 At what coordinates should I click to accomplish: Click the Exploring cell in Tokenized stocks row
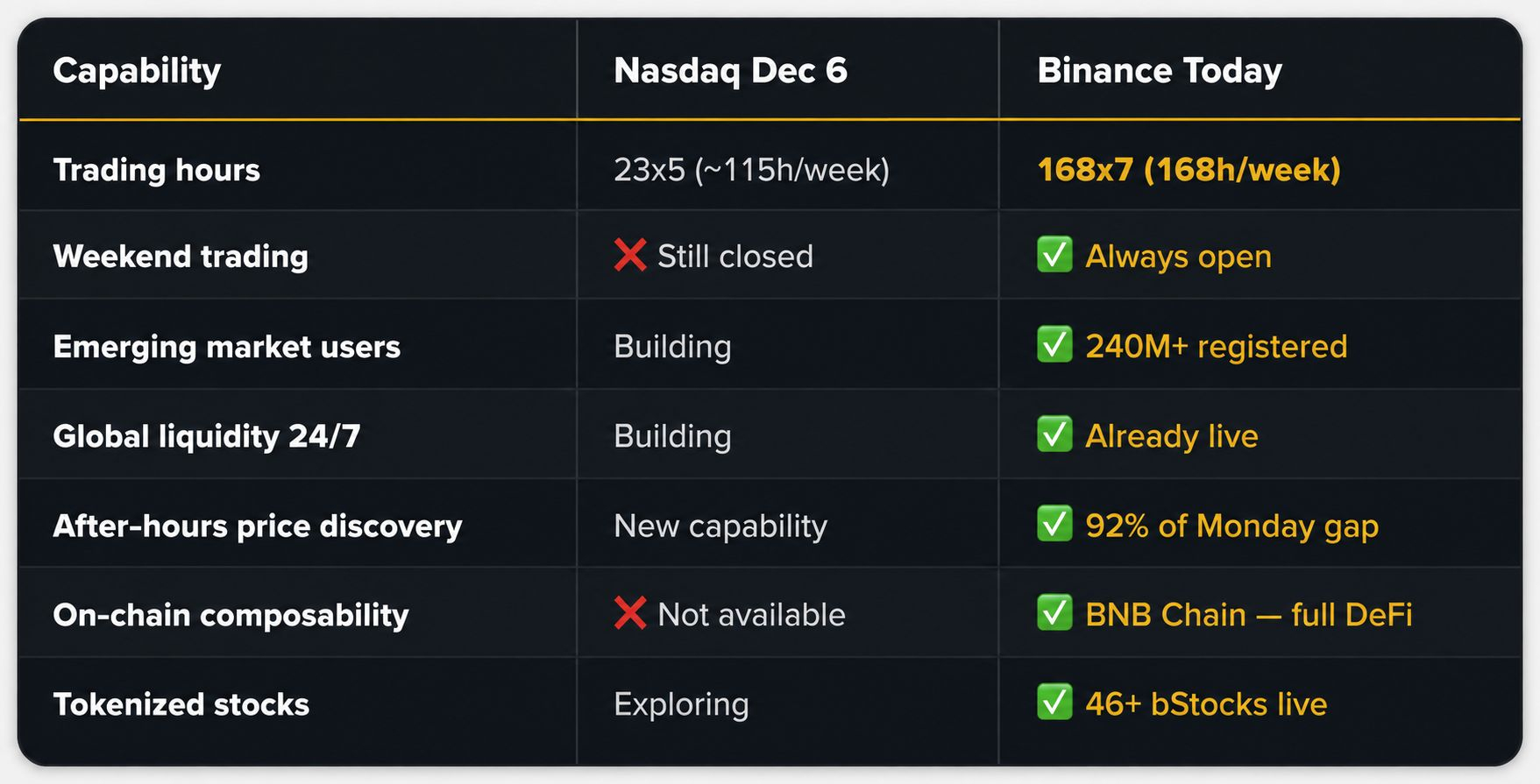click(x=682, y=704)
